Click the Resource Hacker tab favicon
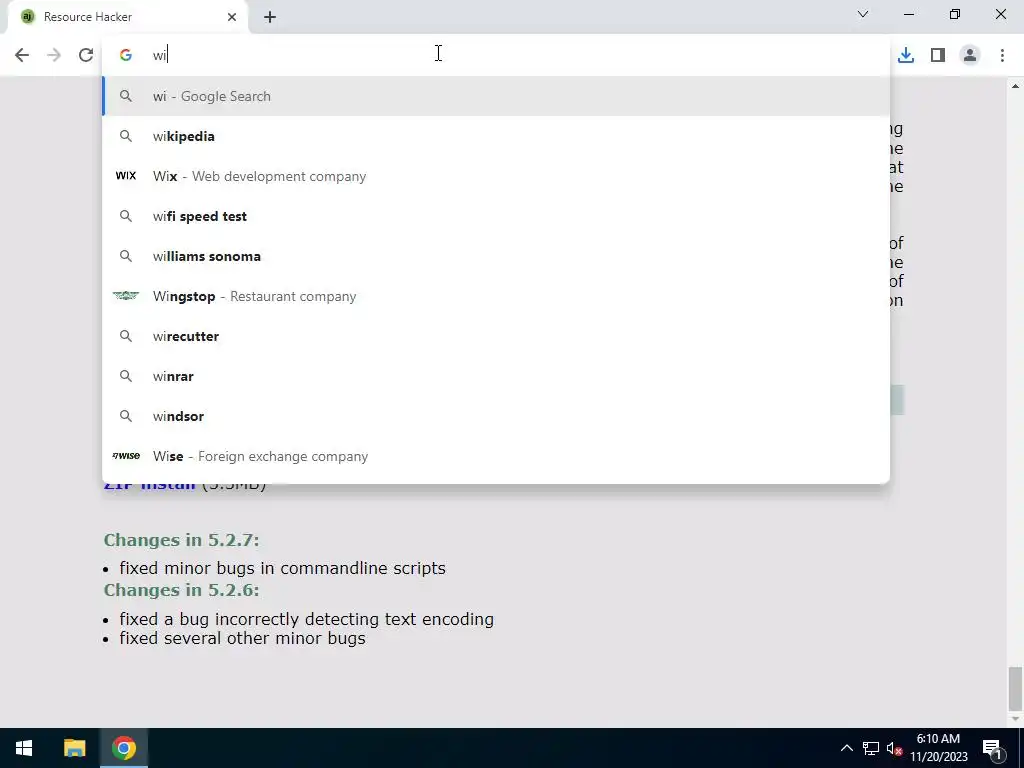1024x768 pixels. [27, 17]
